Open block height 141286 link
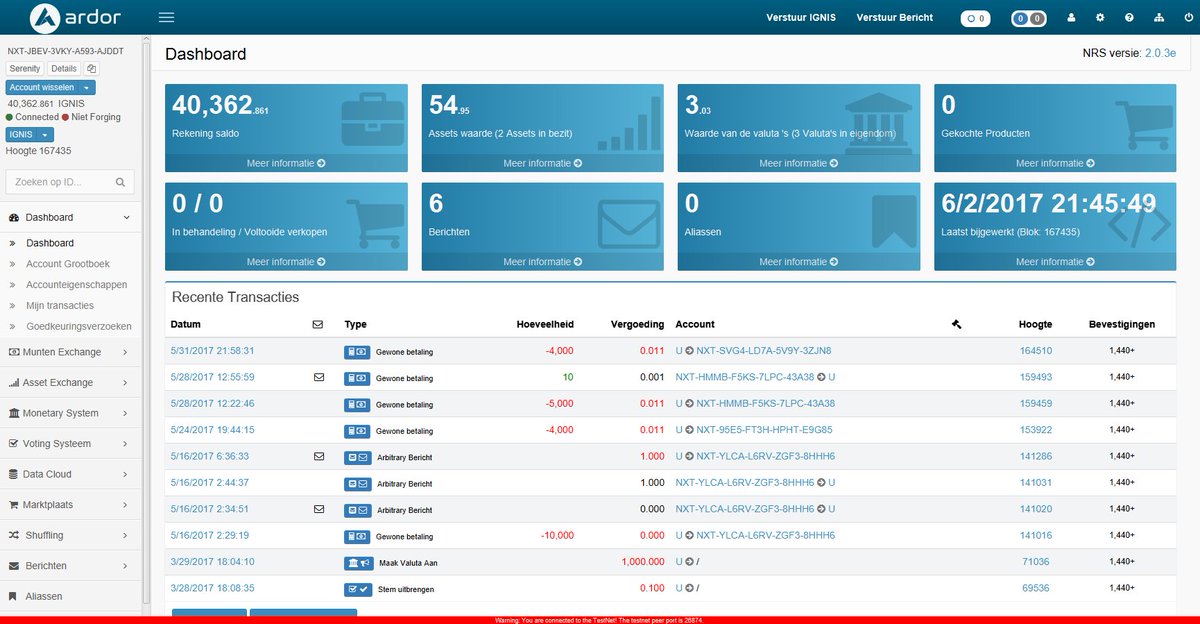Screen dimensions: 1200x624 (x=1035, y=456)
